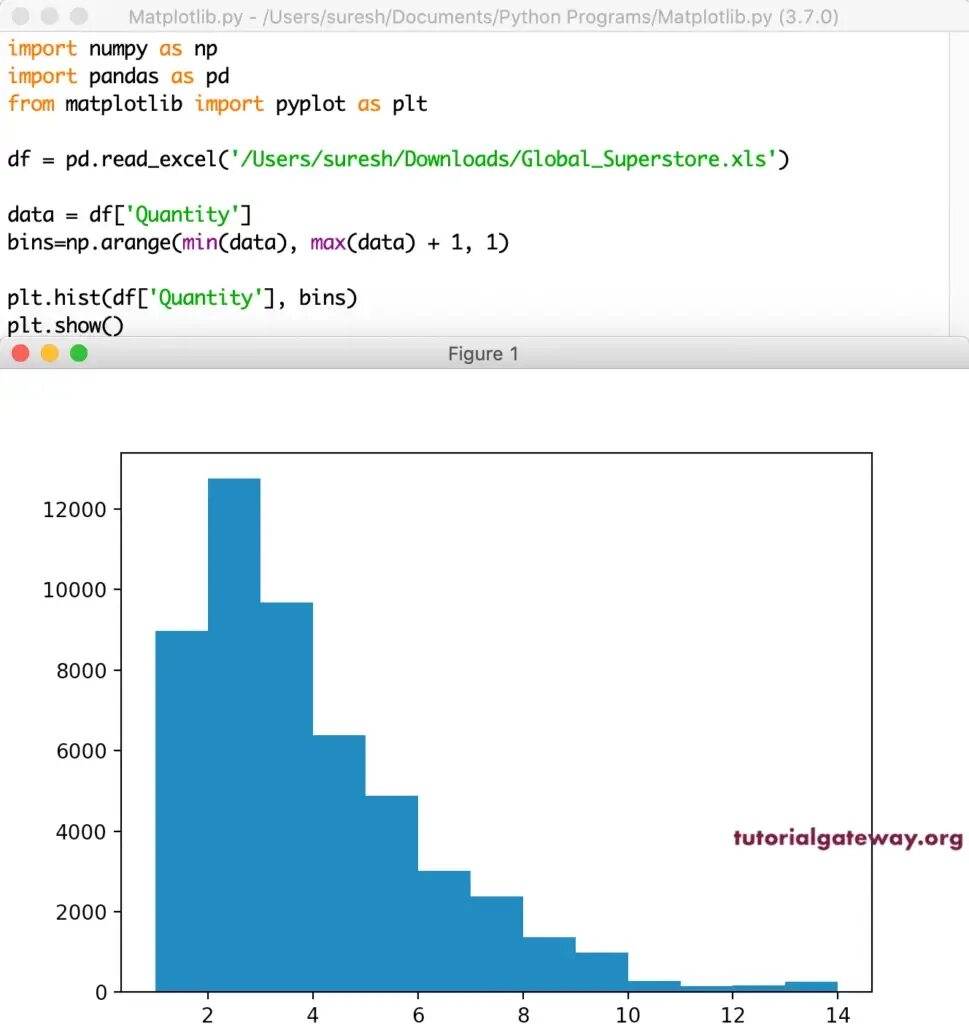Click the Matplotlib.py editor title bar

point(483,16)
